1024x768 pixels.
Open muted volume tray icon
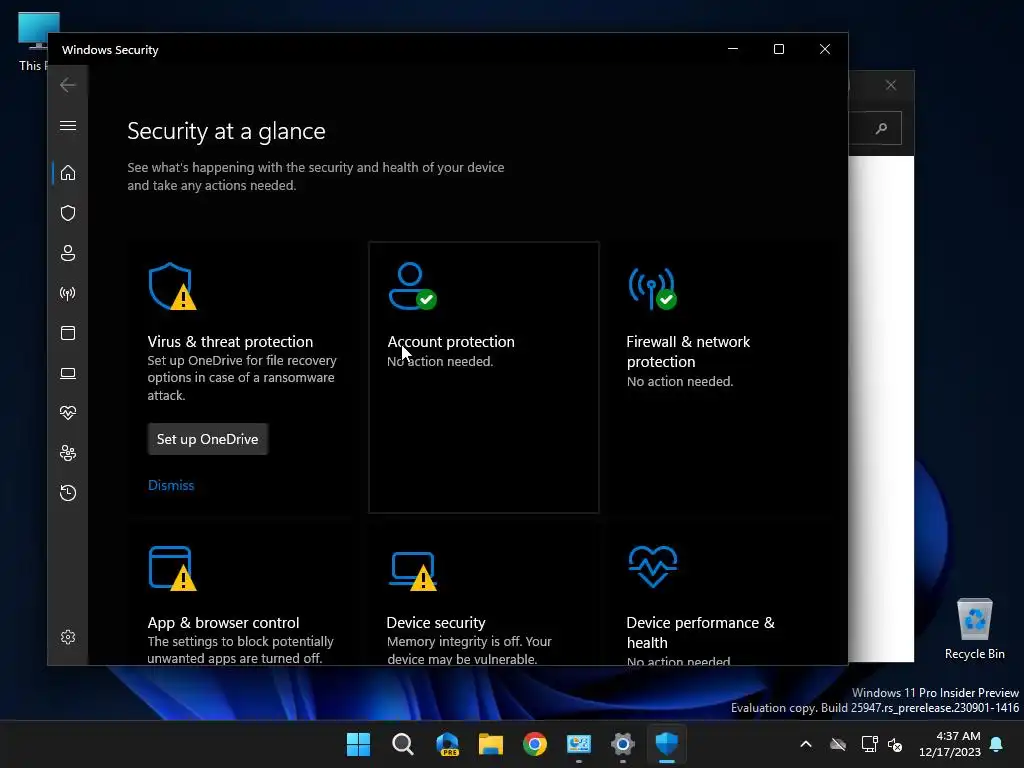(x=895, y=744)
